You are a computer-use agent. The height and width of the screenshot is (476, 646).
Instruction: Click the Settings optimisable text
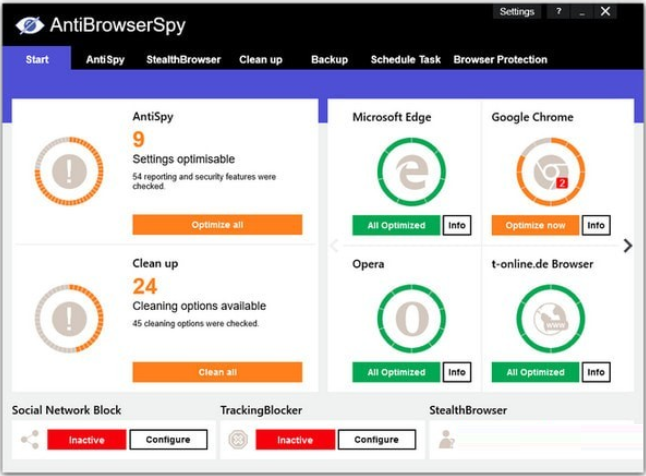(x=184, y=159)
